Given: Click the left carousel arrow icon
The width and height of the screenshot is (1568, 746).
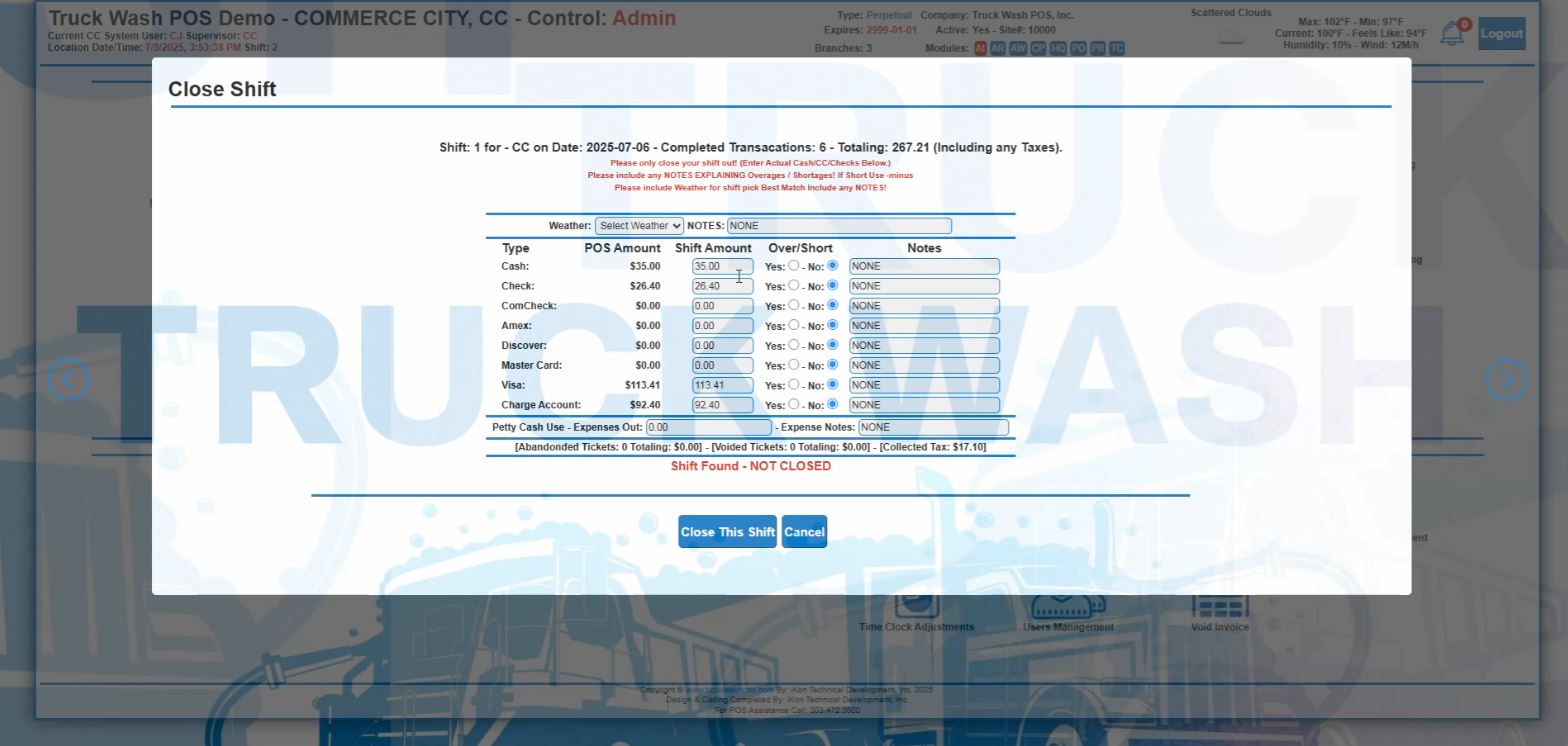Looking at the screenshot, I should pyautogui.click(x=68, y=379).
